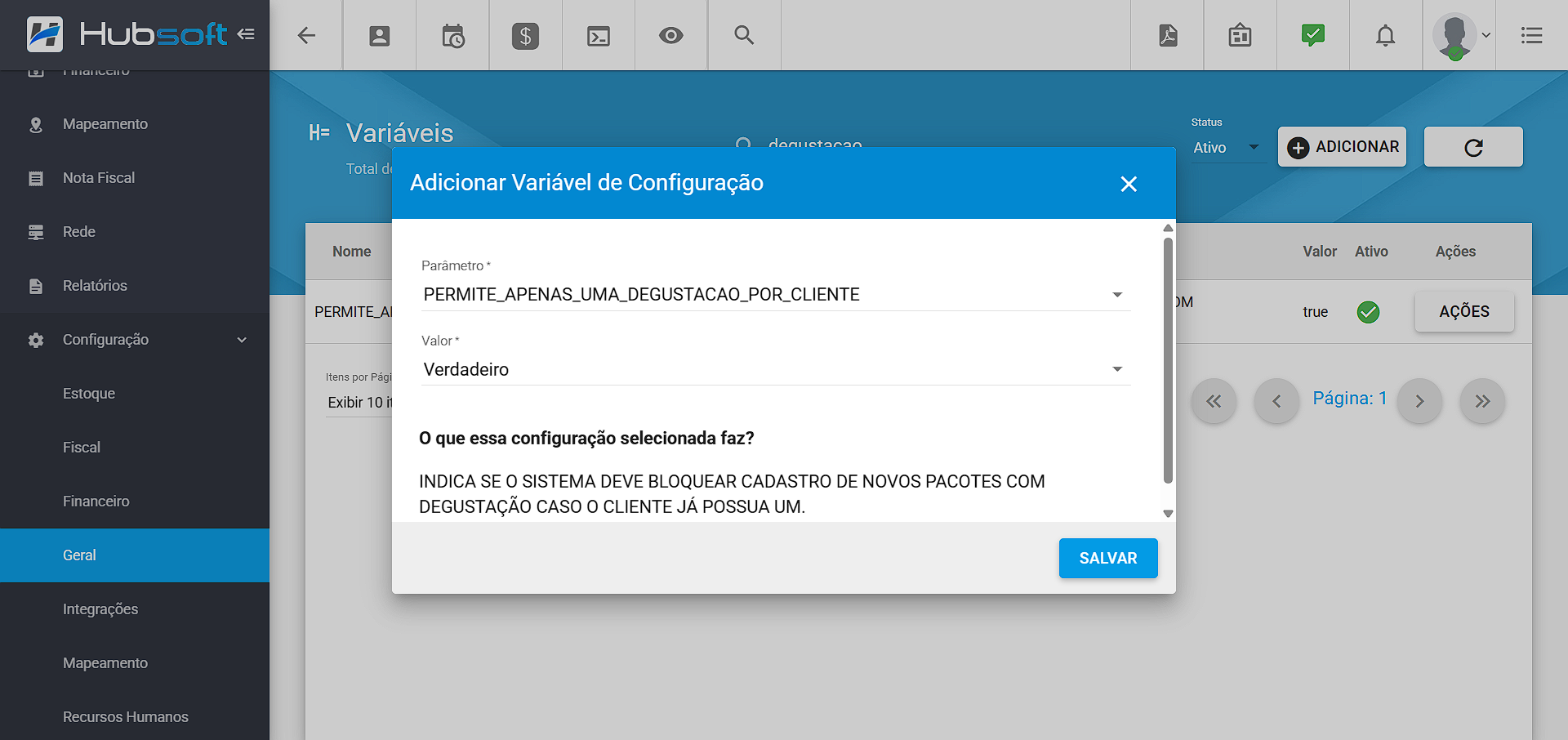Click the Nome column header

pyautogui.click(x=351, y=252)
